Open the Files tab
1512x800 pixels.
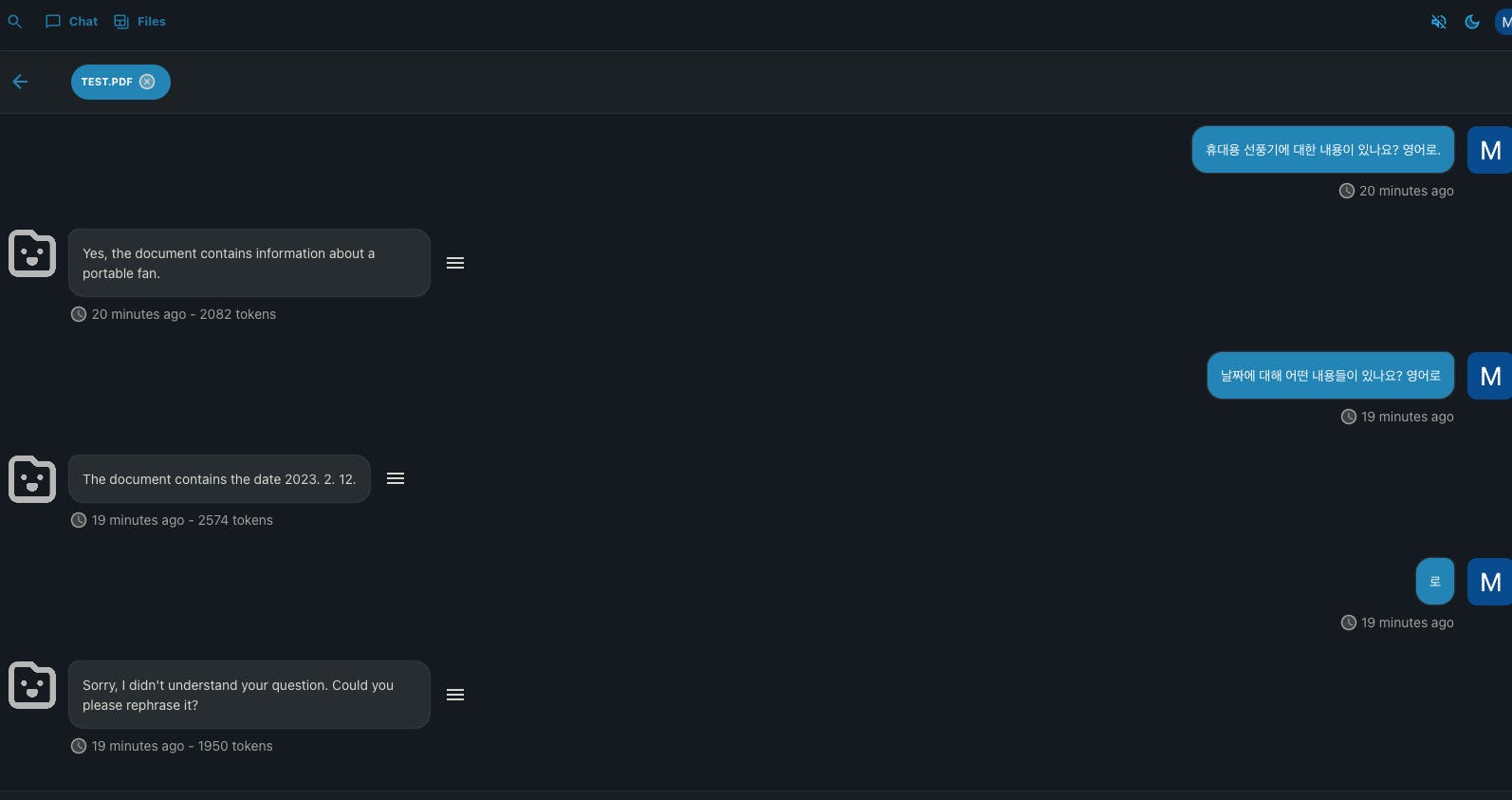(x=139, y=21)
